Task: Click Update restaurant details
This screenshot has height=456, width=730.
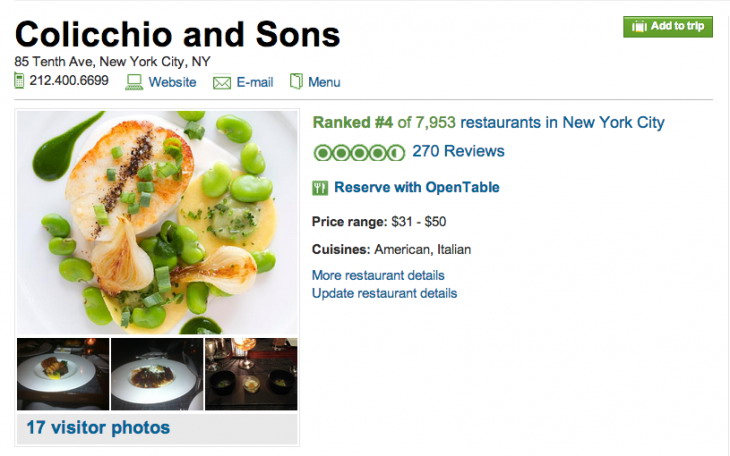Action: click(384, 293)
